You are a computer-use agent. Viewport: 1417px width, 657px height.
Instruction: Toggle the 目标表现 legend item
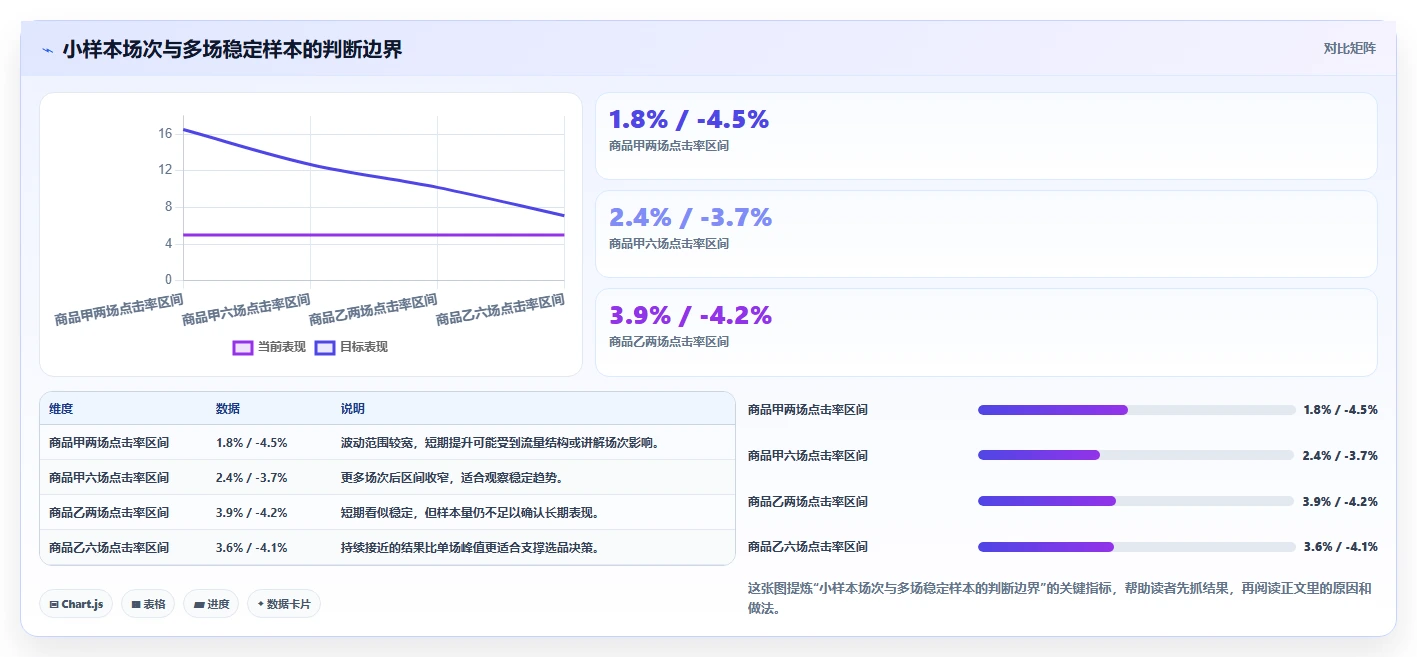351,347
